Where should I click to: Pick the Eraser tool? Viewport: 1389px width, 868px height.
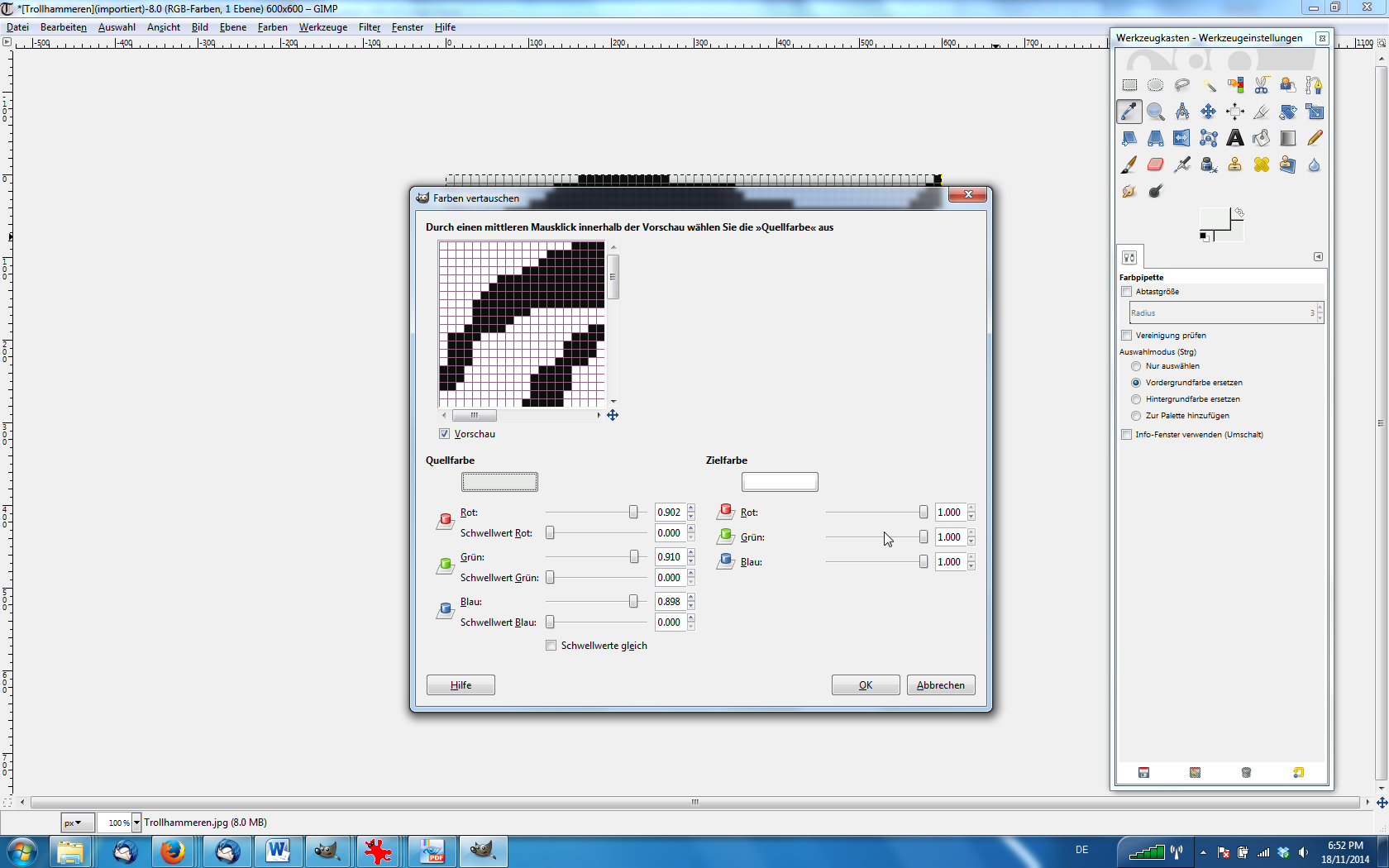tap(1156, 165)
